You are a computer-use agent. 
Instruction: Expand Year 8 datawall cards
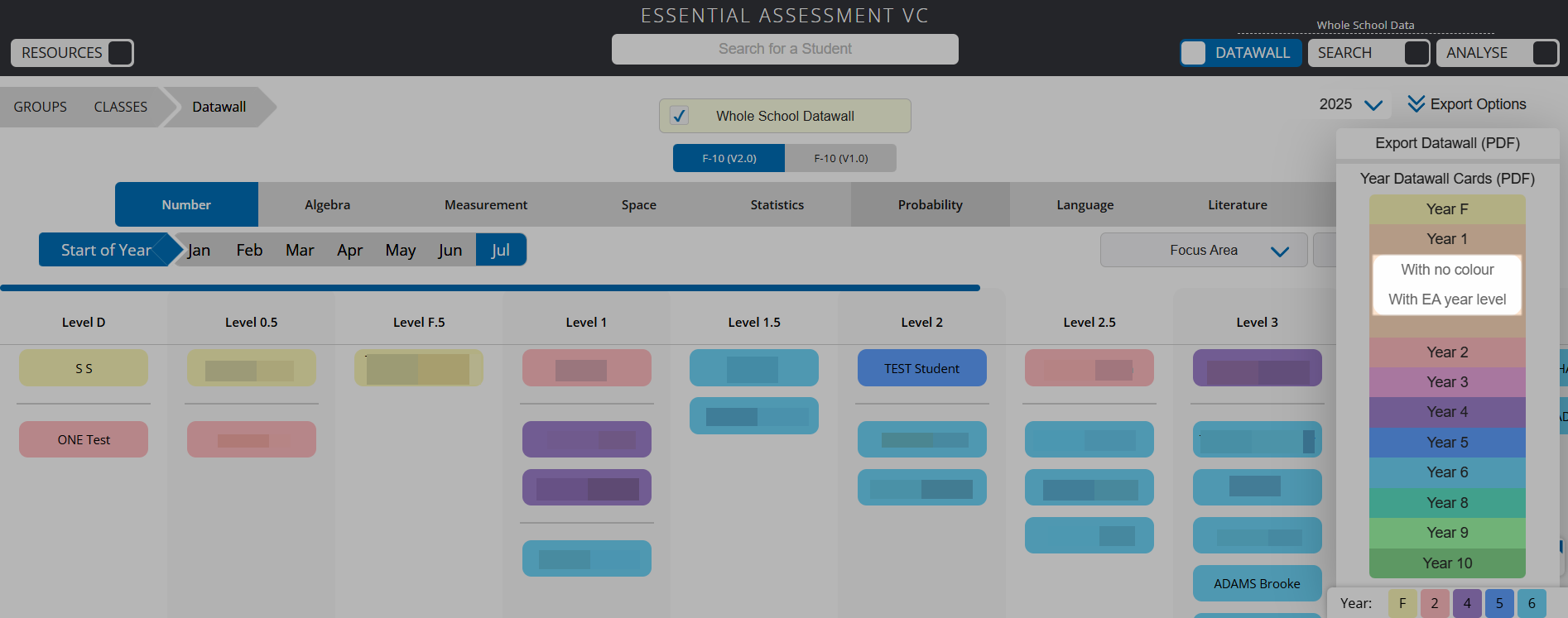(1447, 503)
